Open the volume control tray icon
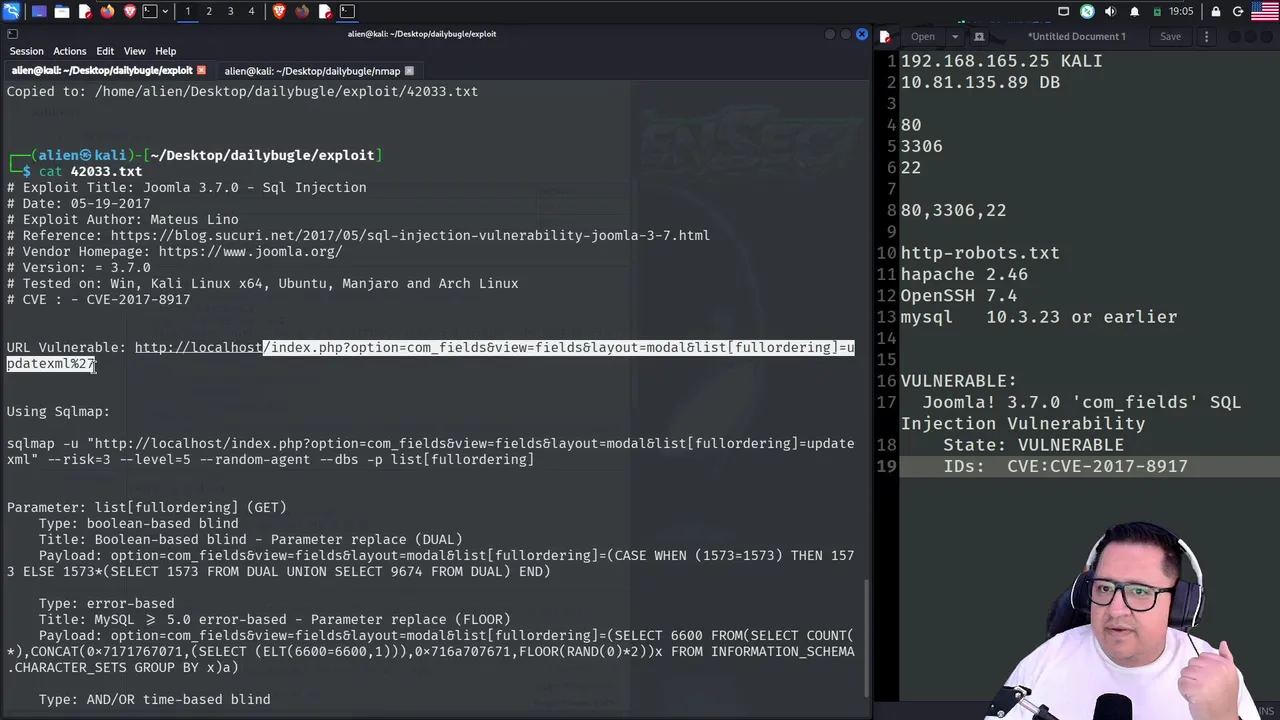 pyautogui.click(x=1110, y=11)
